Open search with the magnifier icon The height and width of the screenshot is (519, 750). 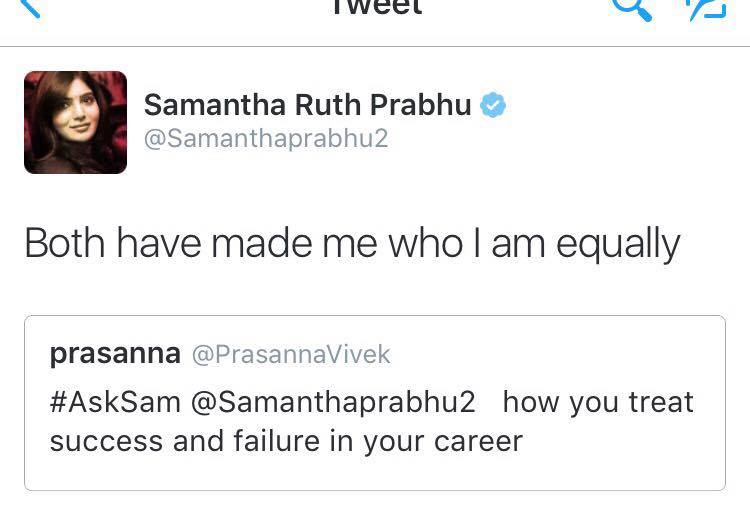click(x=631, y=8)
